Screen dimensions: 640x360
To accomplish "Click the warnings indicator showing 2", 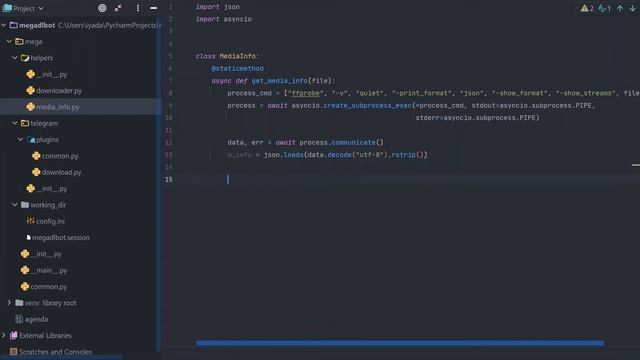I will (587, 8).
